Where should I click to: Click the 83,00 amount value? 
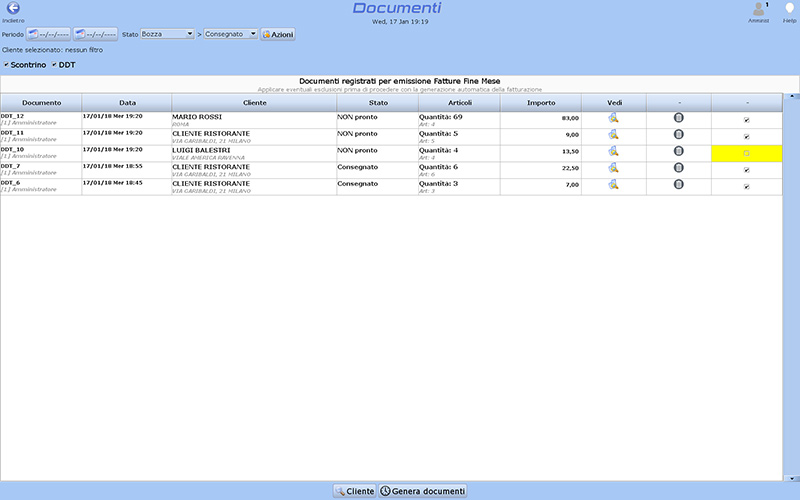pos(570,118)
